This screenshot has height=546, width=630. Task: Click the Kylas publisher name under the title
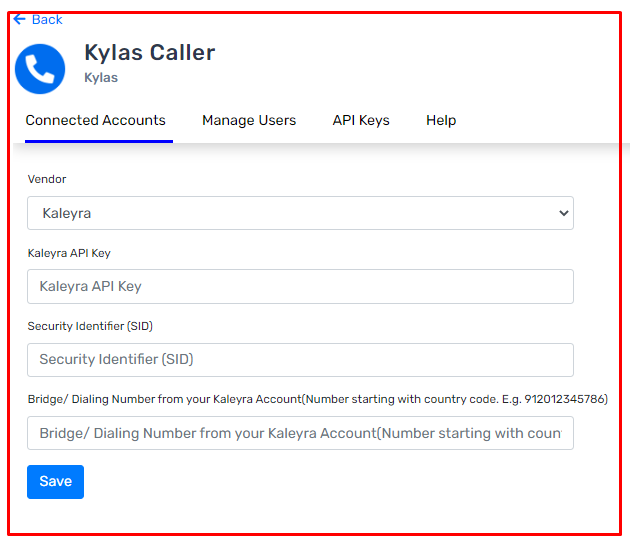coord(101,78)
